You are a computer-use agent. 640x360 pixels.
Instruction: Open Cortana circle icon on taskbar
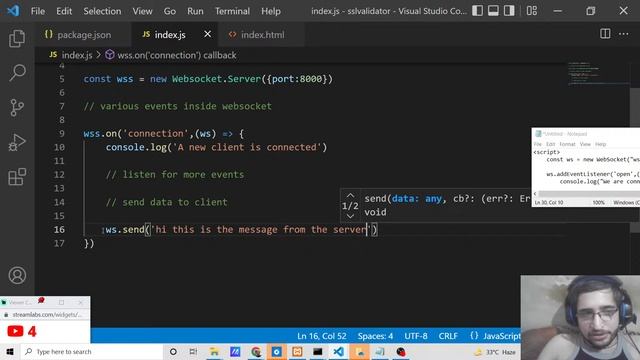[173, 352]
